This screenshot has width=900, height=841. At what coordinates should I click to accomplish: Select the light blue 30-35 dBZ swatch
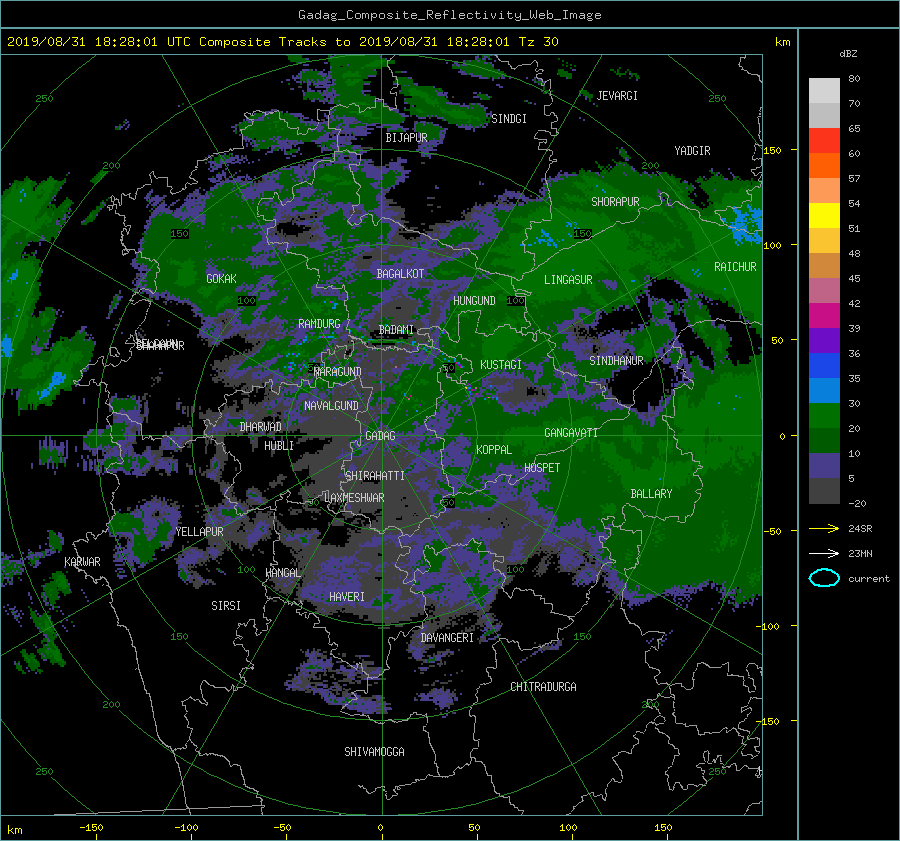824,391
